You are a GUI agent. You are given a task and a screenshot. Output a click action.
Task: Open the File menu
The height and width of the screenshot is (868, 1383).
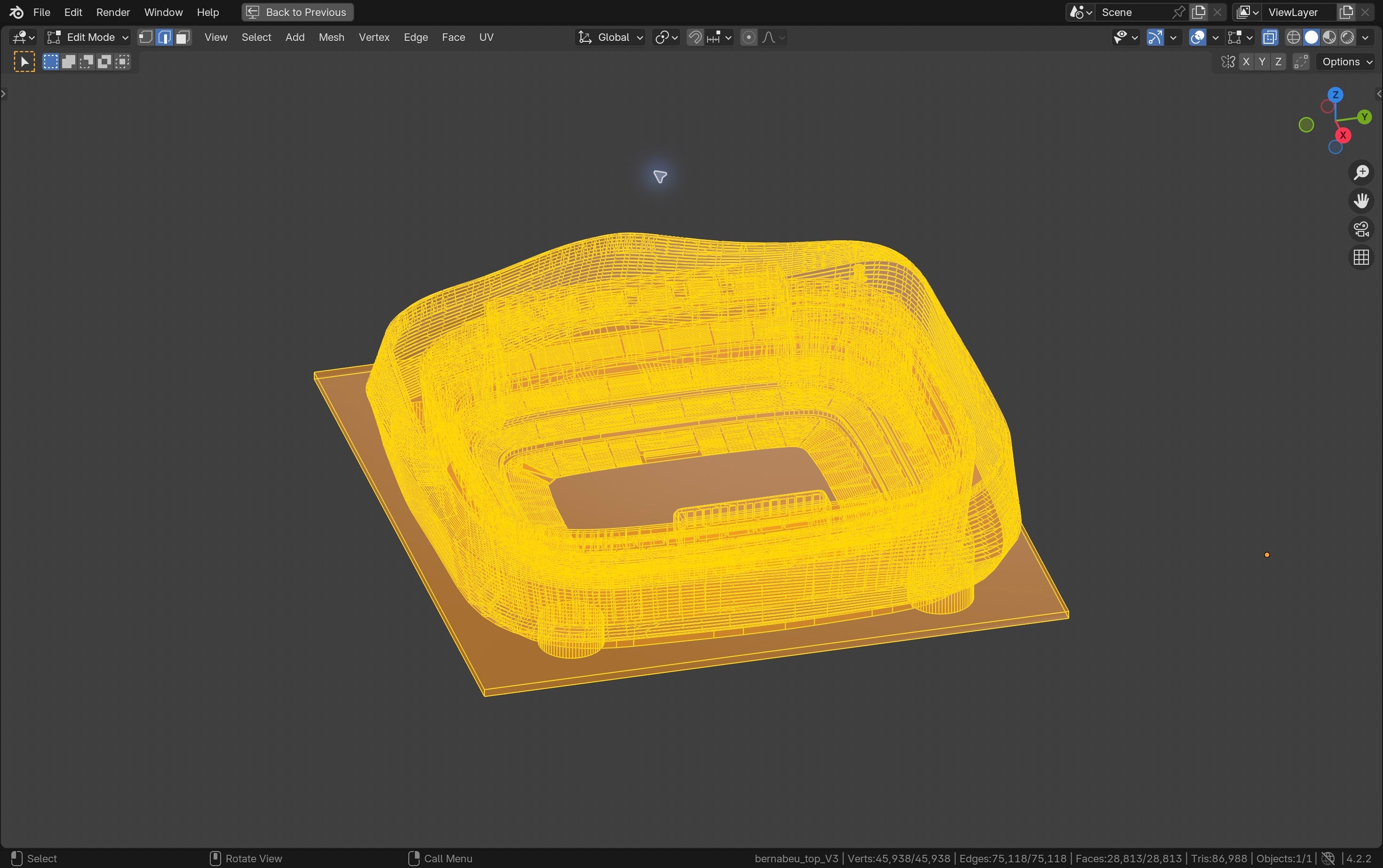click(x=41, y=12)
